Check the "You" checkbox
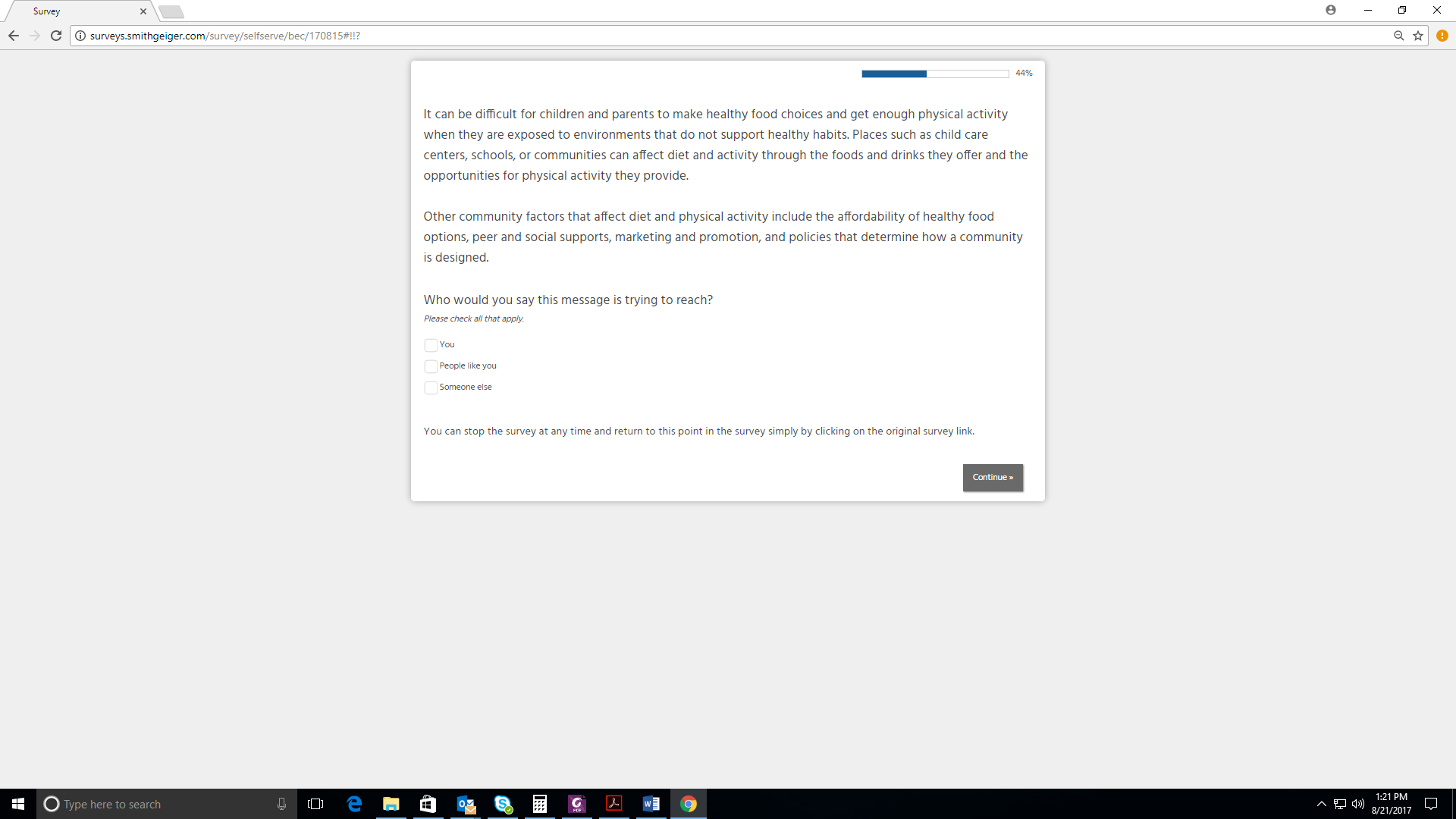The width and height of the screenshot is (1456, 819). (x=431, y=345)
